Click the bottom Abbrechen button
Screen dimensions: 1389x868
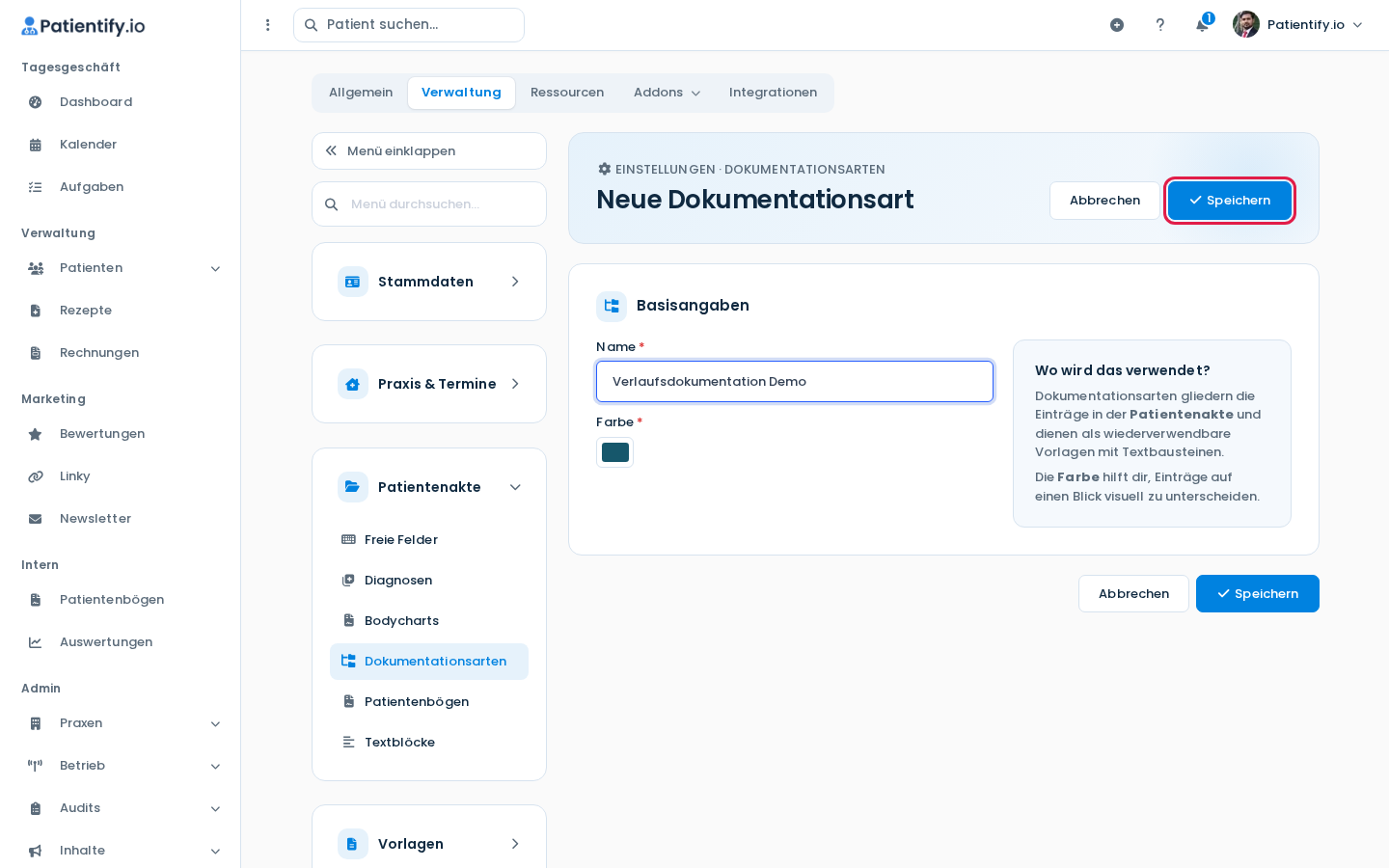[1133, 594]
